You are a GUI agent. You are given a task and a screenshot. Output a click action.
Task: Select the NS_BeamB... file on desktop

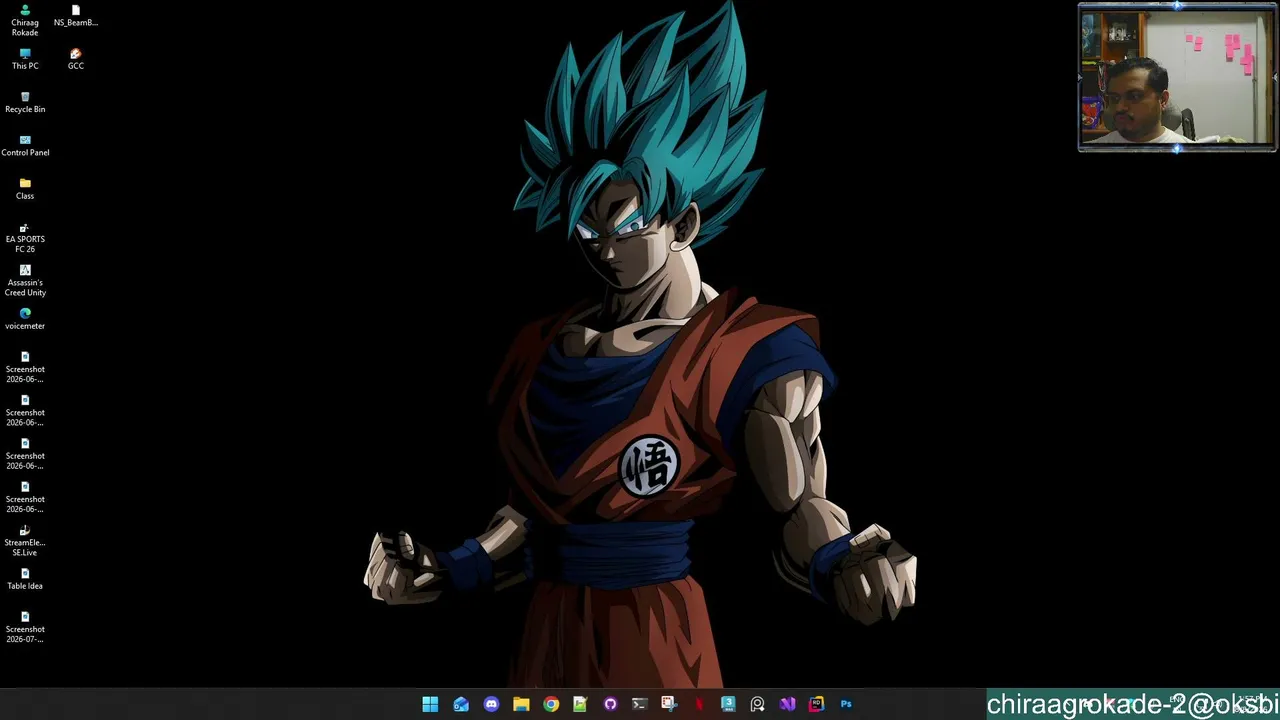pos(76,16)
